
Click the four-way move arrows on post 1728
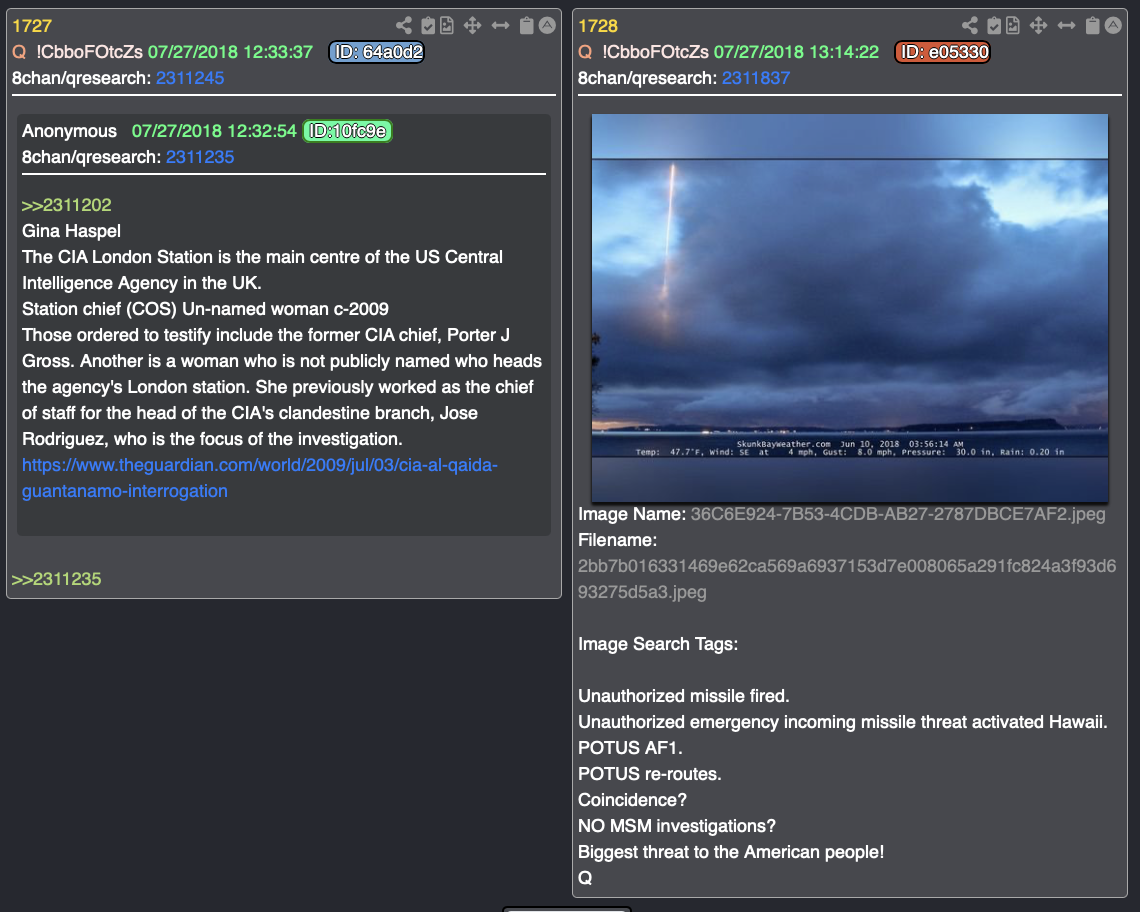[x=1038, y=25]
